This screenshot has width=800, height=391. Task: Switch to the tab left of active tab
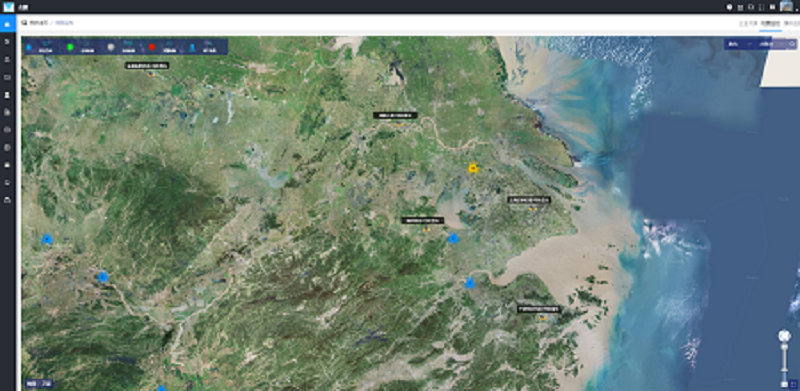(748, 23)
